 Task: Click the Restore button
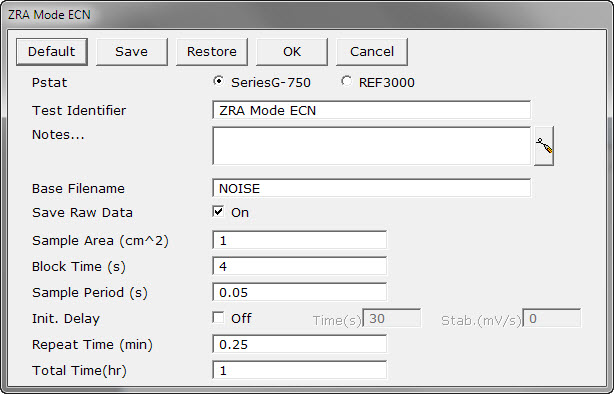[x=211, y=52]
